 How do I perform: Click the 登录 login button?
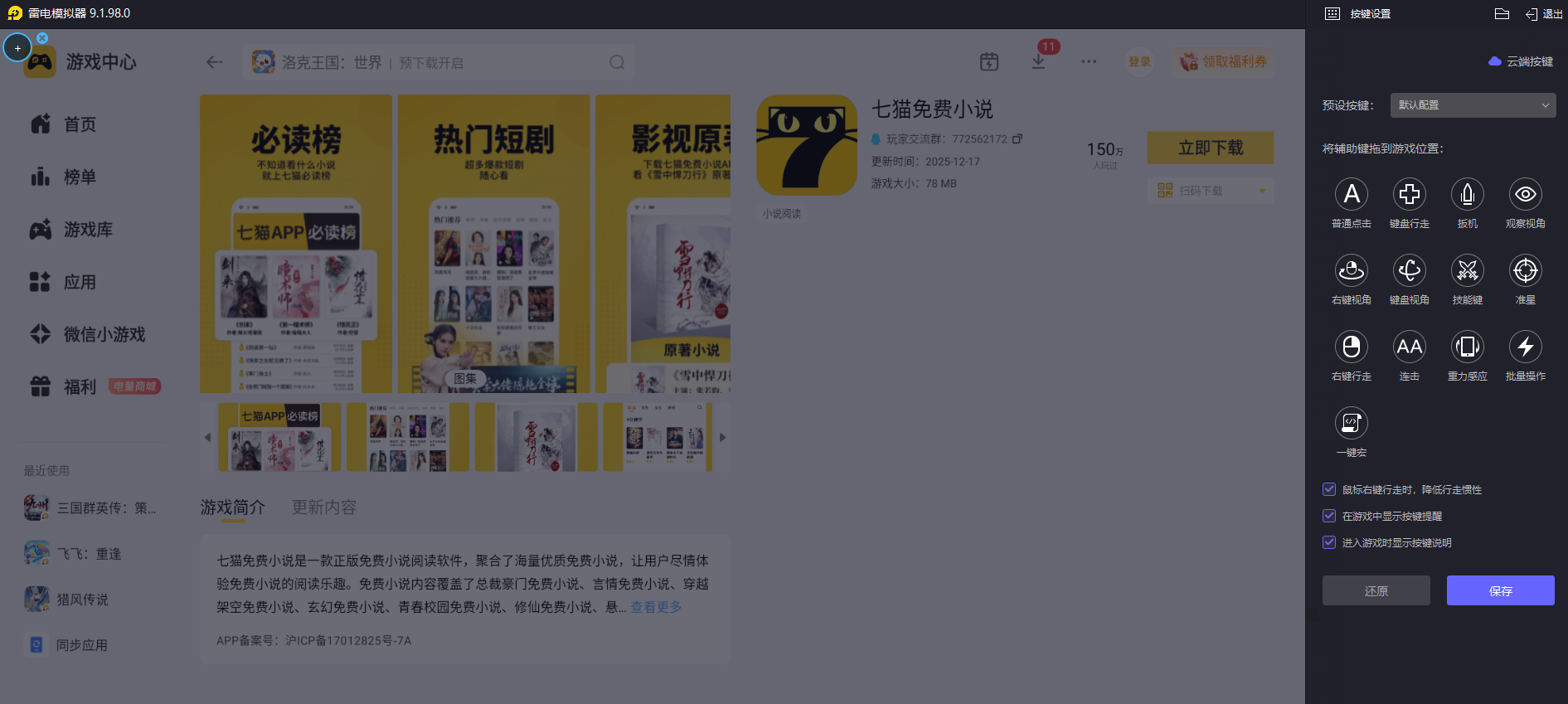click(x=1139, y=61)
